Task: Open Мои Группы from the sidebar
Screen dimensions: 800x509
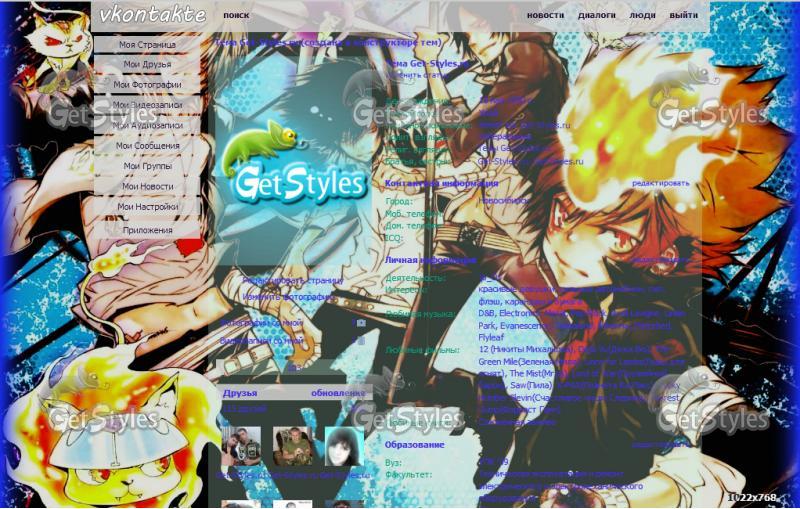Action: click(x=147, y=166)
